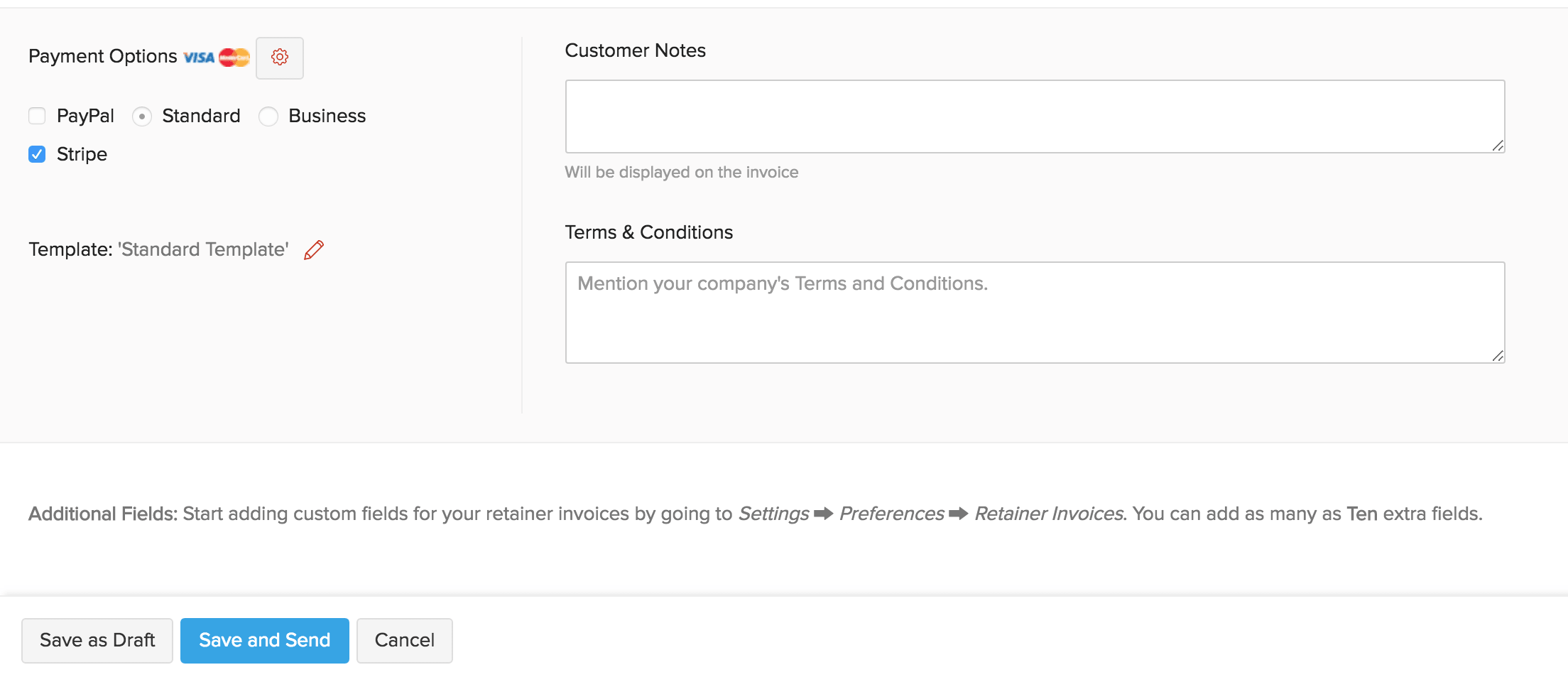Click Save as Draft

pyautogui.click(x=97, y=640)
